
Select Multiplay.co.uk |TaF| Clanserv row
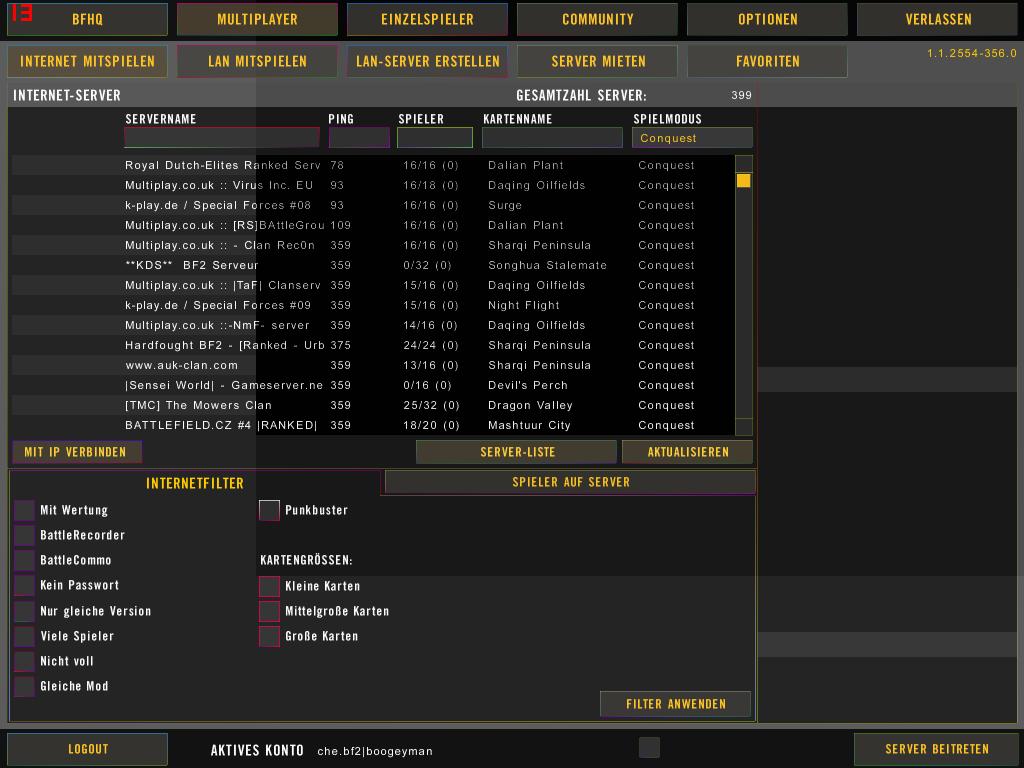[x=372, y=285]
